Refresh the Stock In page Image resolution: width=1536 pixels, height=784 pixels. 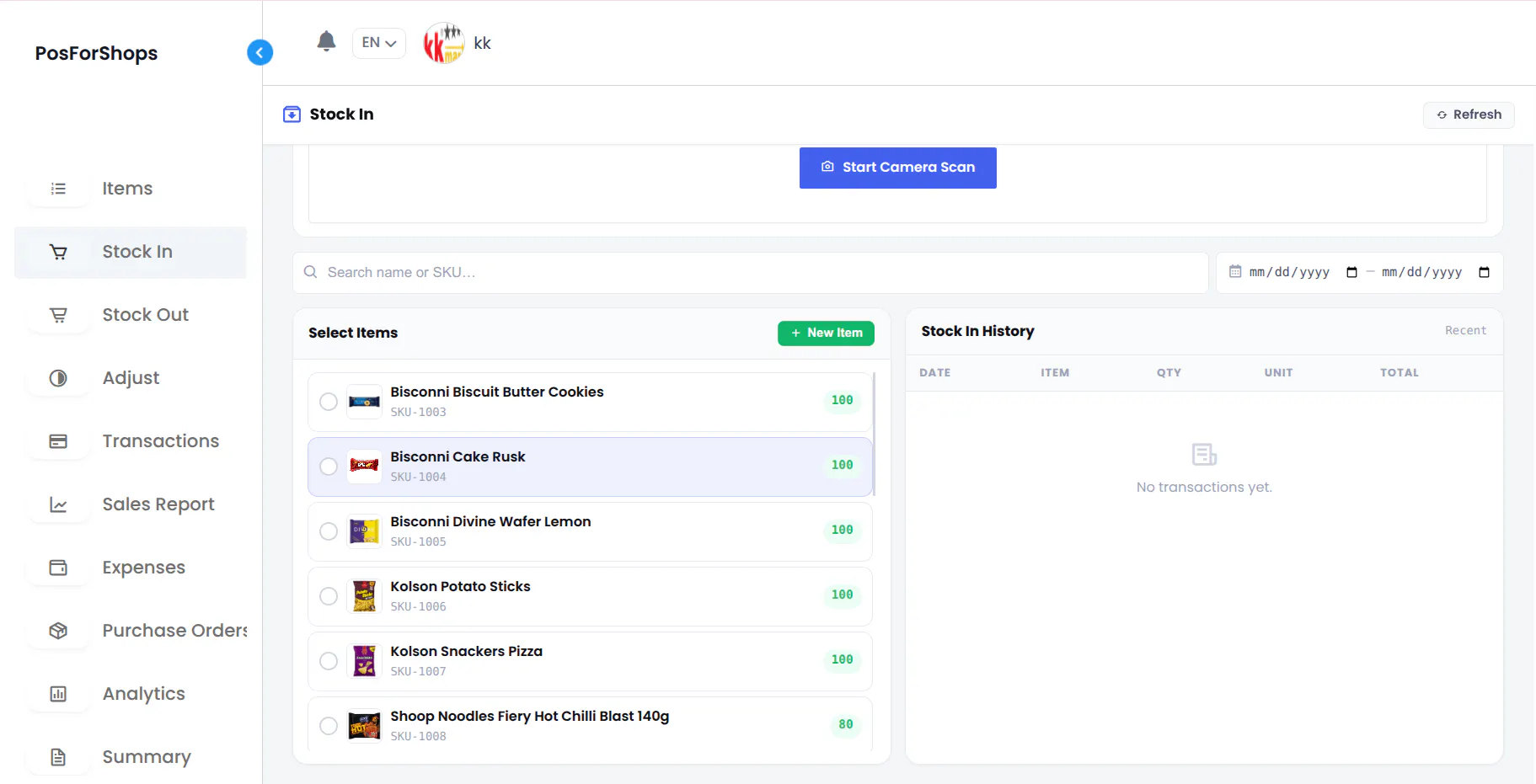(1469, 115)
